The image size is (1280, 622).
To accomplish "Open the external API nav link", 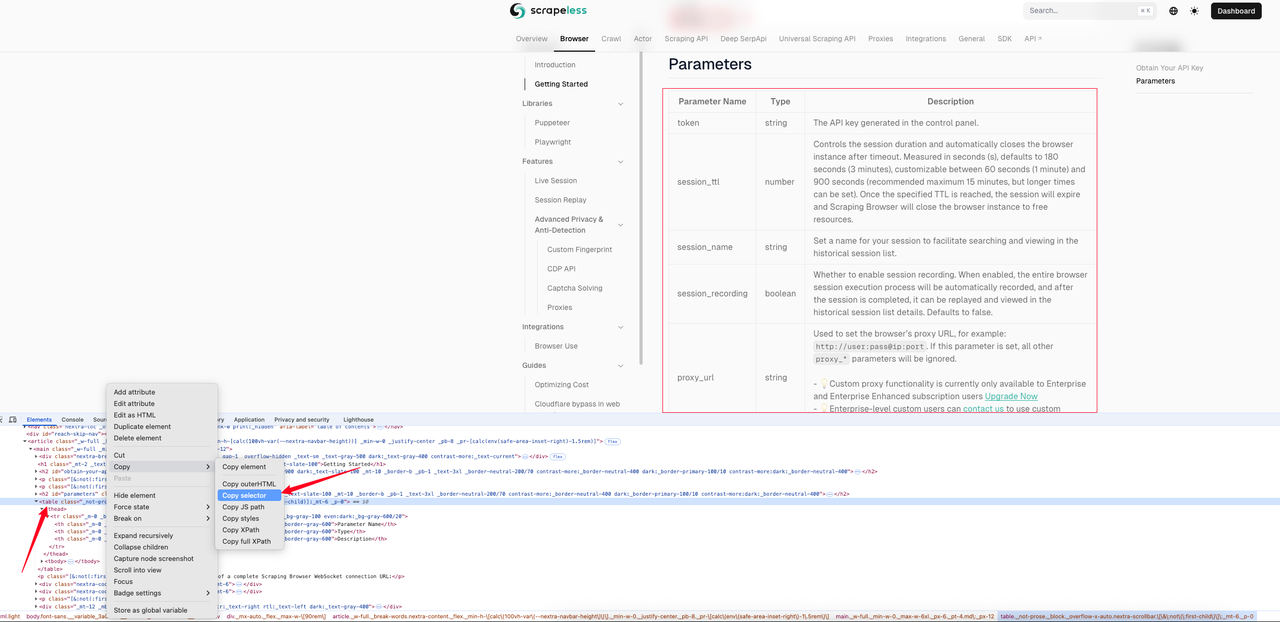I will pos(1033,39).
